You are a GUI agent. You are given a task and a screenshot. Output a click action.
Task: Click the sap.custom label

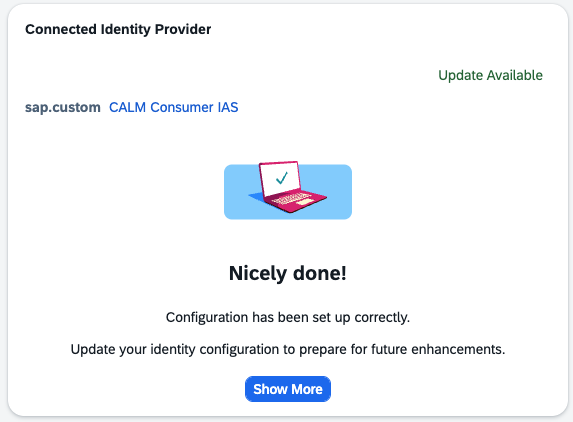(62, 107)
